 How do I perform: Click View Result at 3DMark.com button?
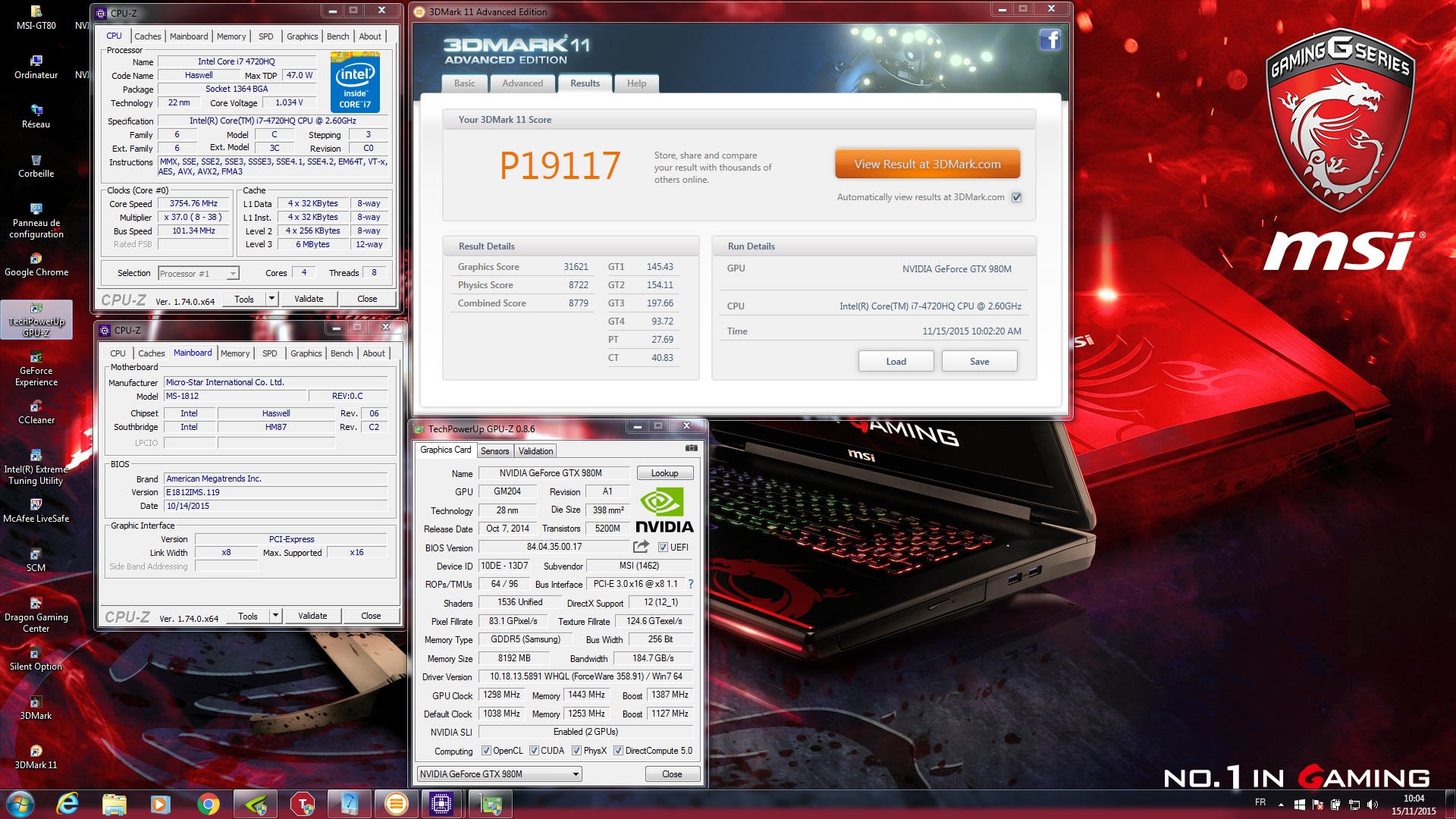[927, 164]
